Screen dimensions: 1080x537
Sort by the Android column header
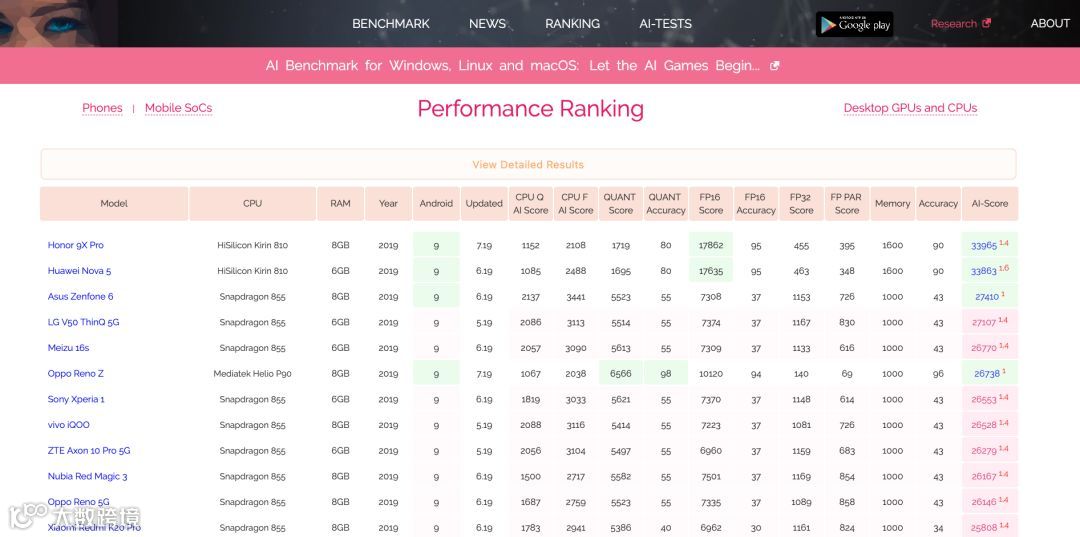(x=436, y=204)
